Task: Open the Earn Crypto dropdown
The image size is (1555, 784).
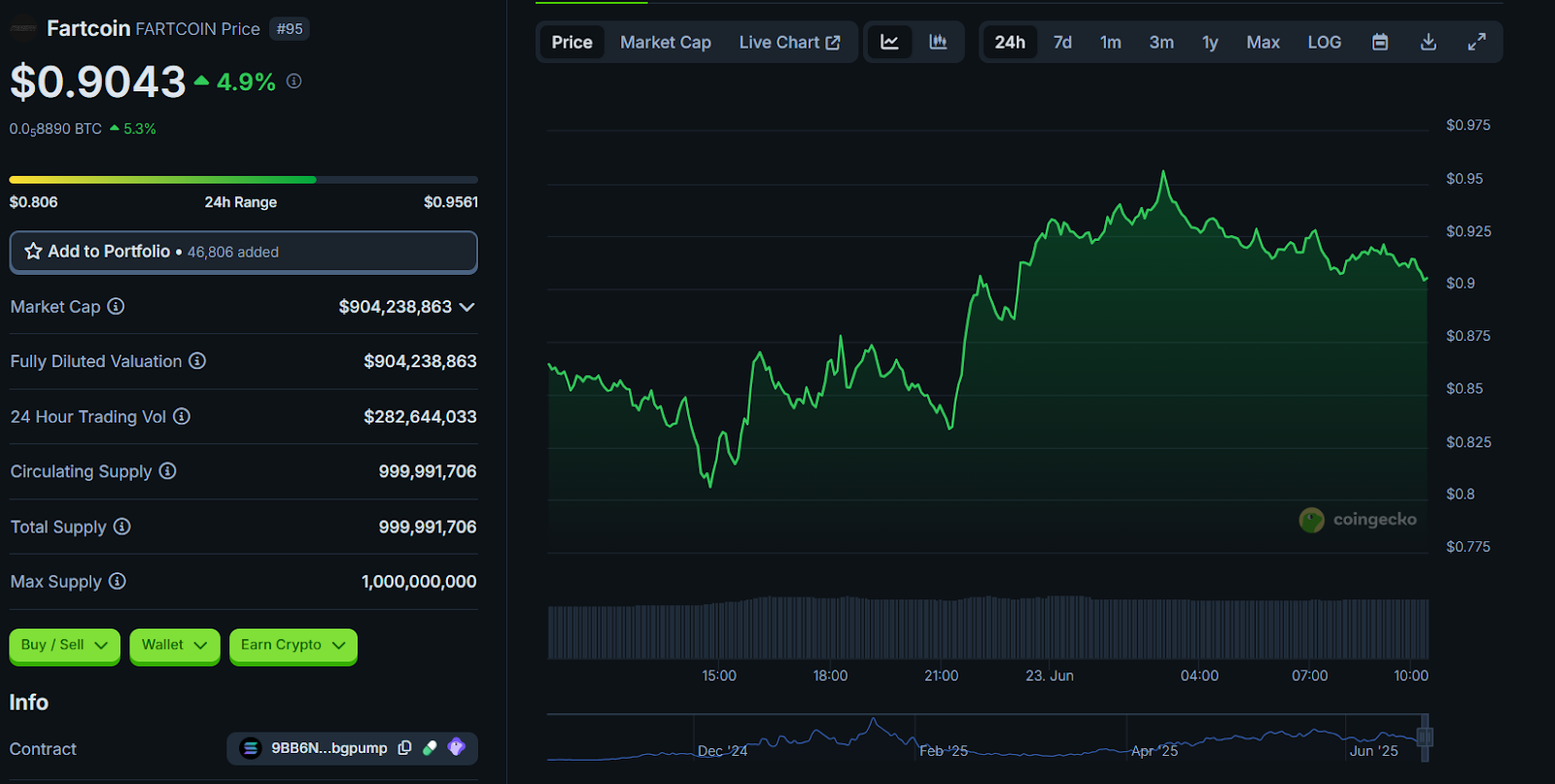Action: (294, 645)
